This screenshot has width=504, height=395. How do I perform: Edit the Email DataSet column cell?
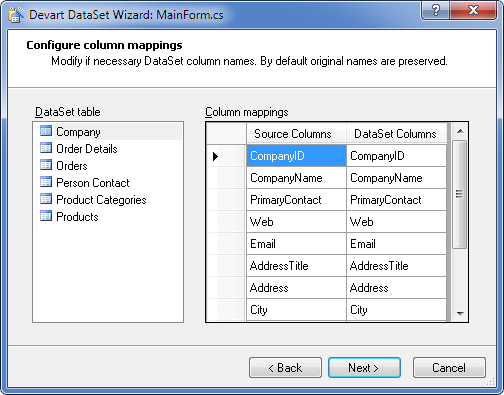(396, 244)
